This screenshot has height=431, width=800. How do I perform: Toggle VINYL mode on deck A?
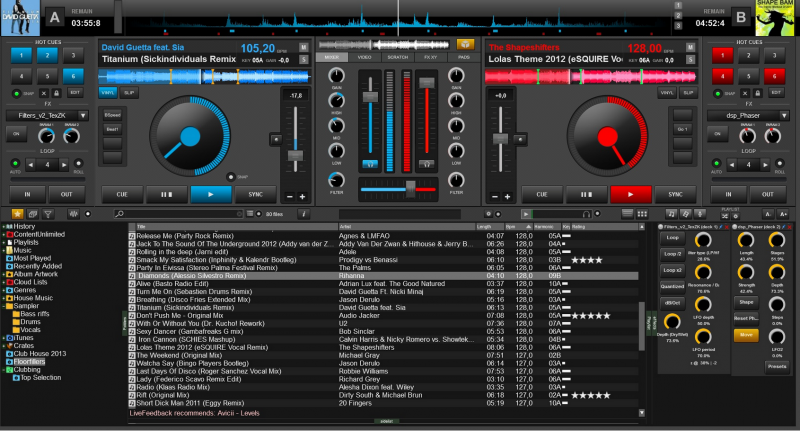(x=108, y=93)
